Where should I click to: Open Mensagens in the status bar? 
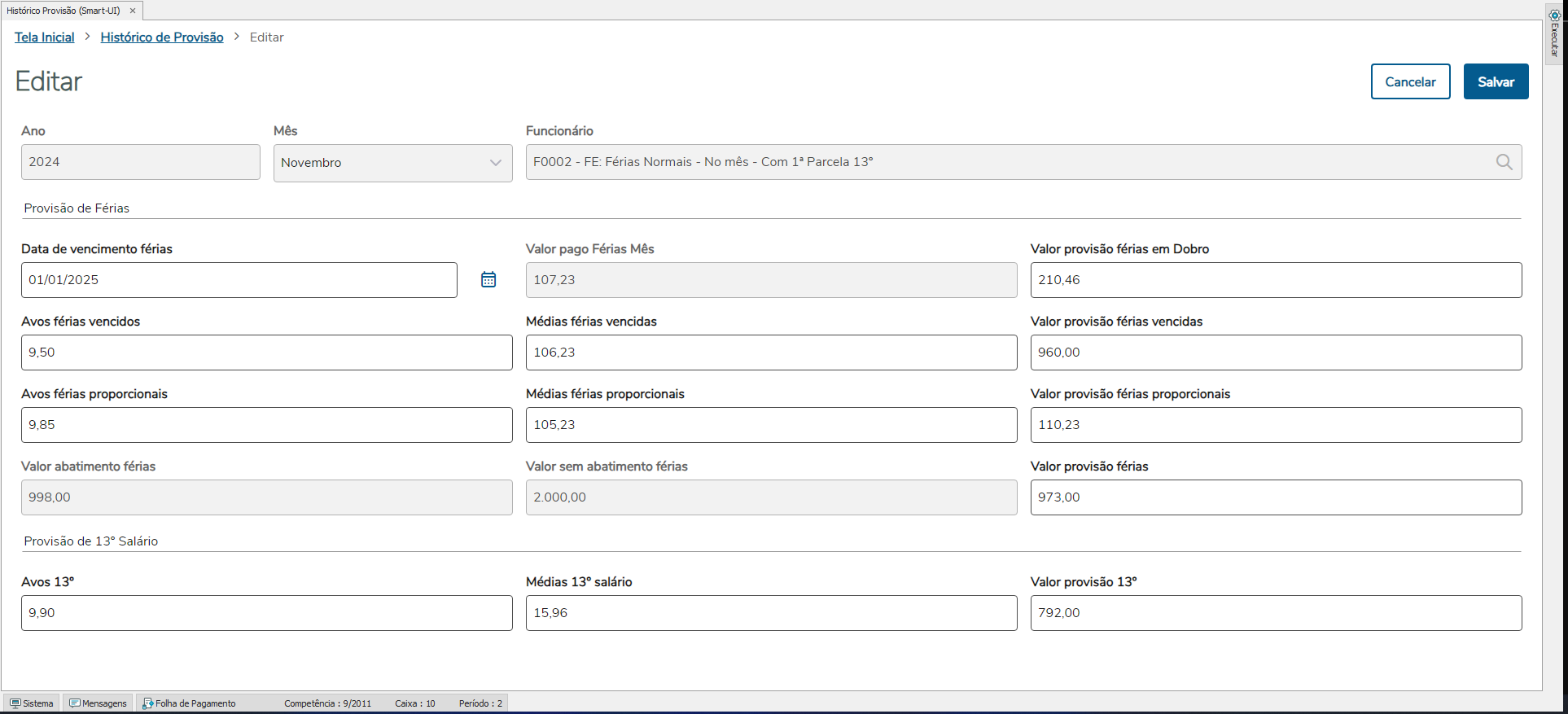click(x=98, y=703)
